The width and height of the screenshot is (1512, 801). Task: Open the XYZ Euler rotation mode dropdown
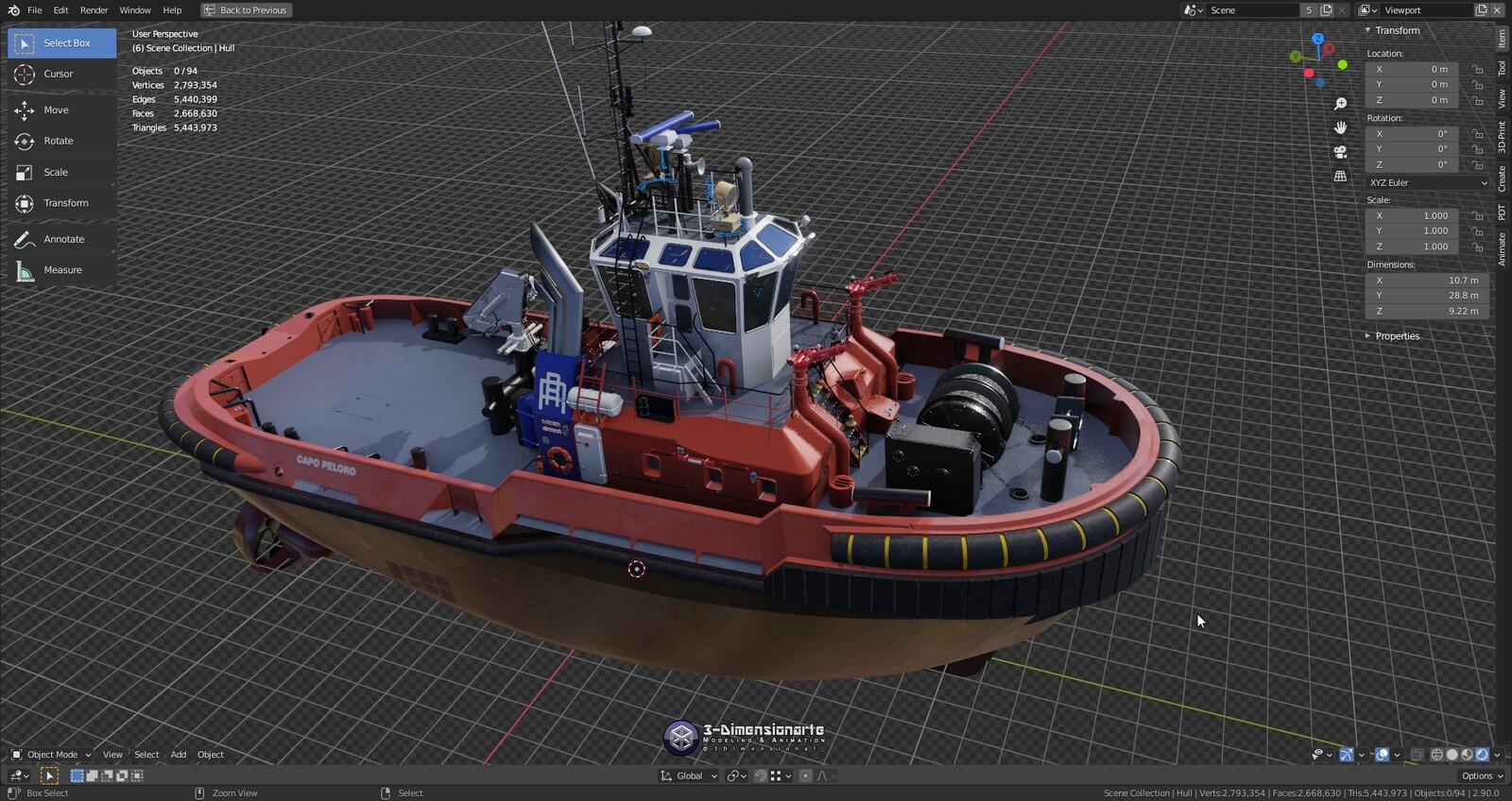[x=1428, y=182]
